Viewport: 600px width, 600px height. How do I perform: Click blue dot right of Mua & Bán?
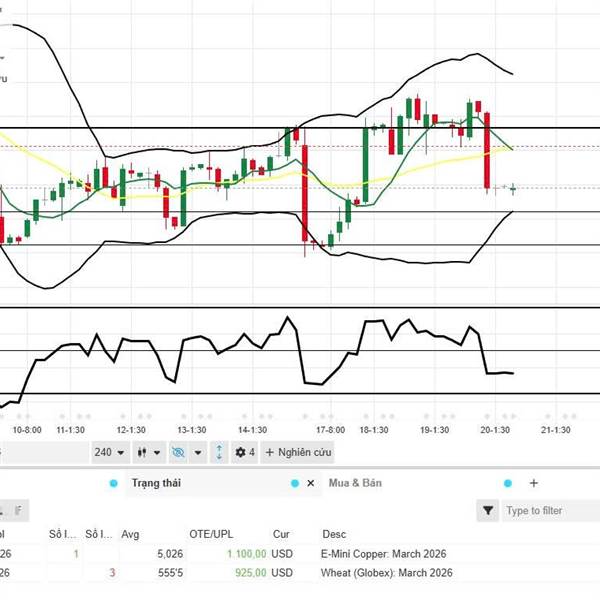point(508,483)
